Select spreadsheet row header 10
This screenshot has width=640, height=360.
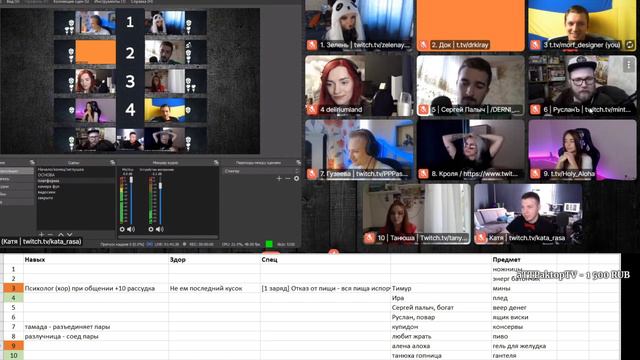point(13,356)
